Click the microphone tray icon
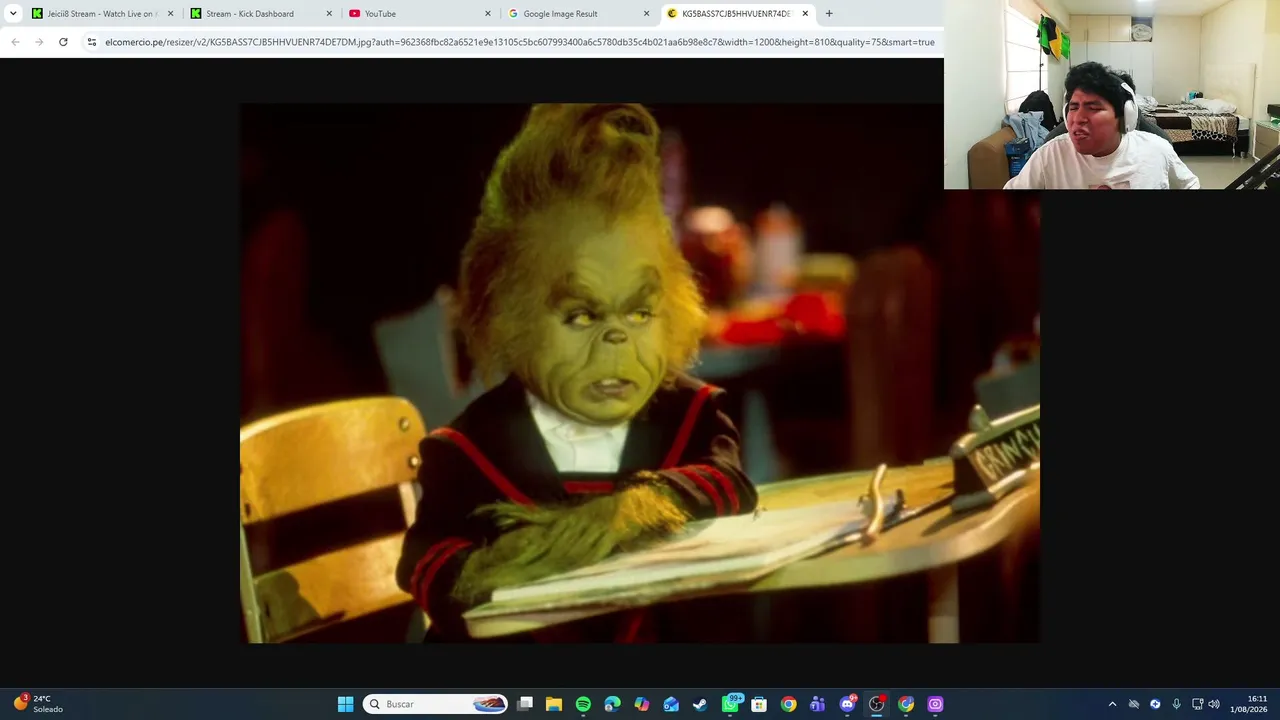The width and height of the screenshot is (1280, 720). point(1177,704)
